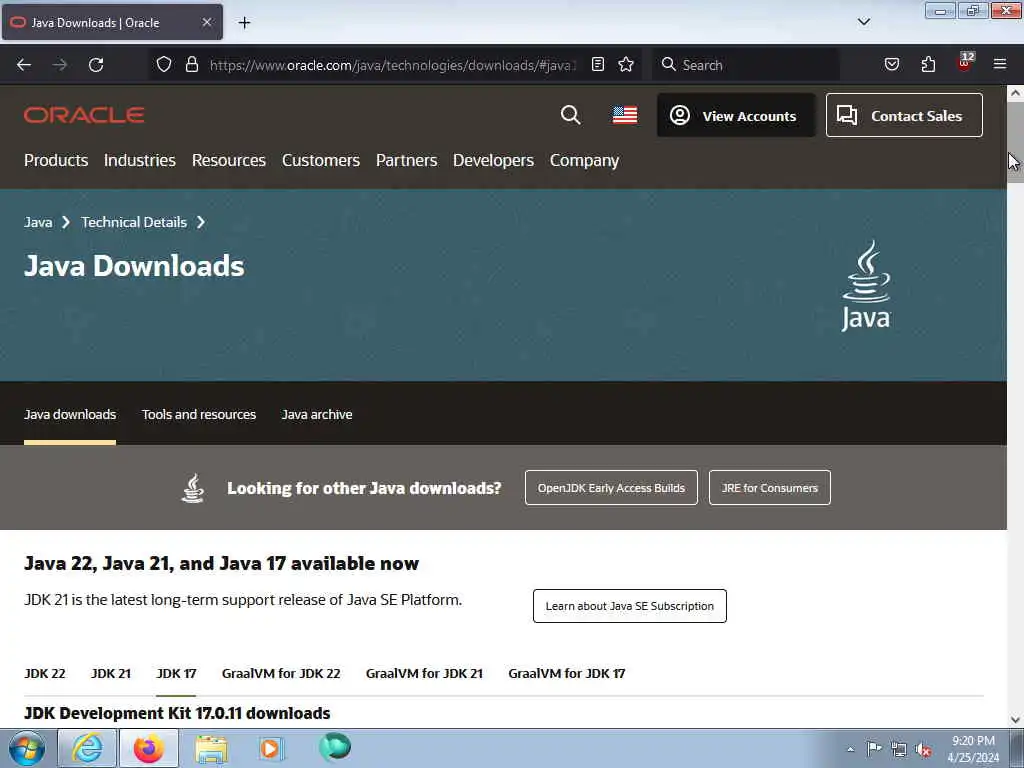
Task: Click Technical Details breadcrumb
Action: (134, 222)
